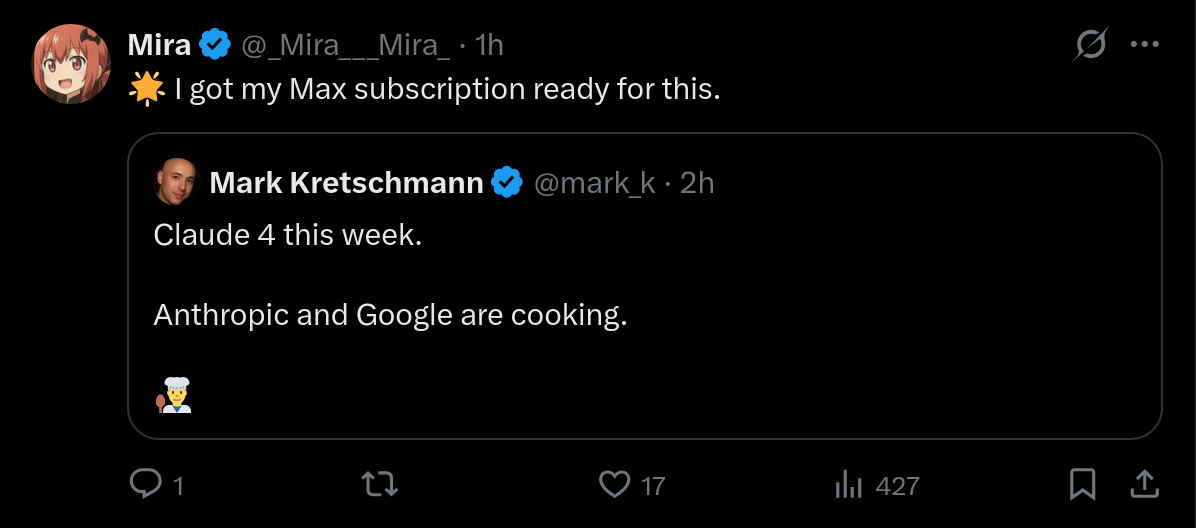Open the quoted post's 2h timestamp
The height and width of the screenshot is (528, 1196).
(696, 182)
